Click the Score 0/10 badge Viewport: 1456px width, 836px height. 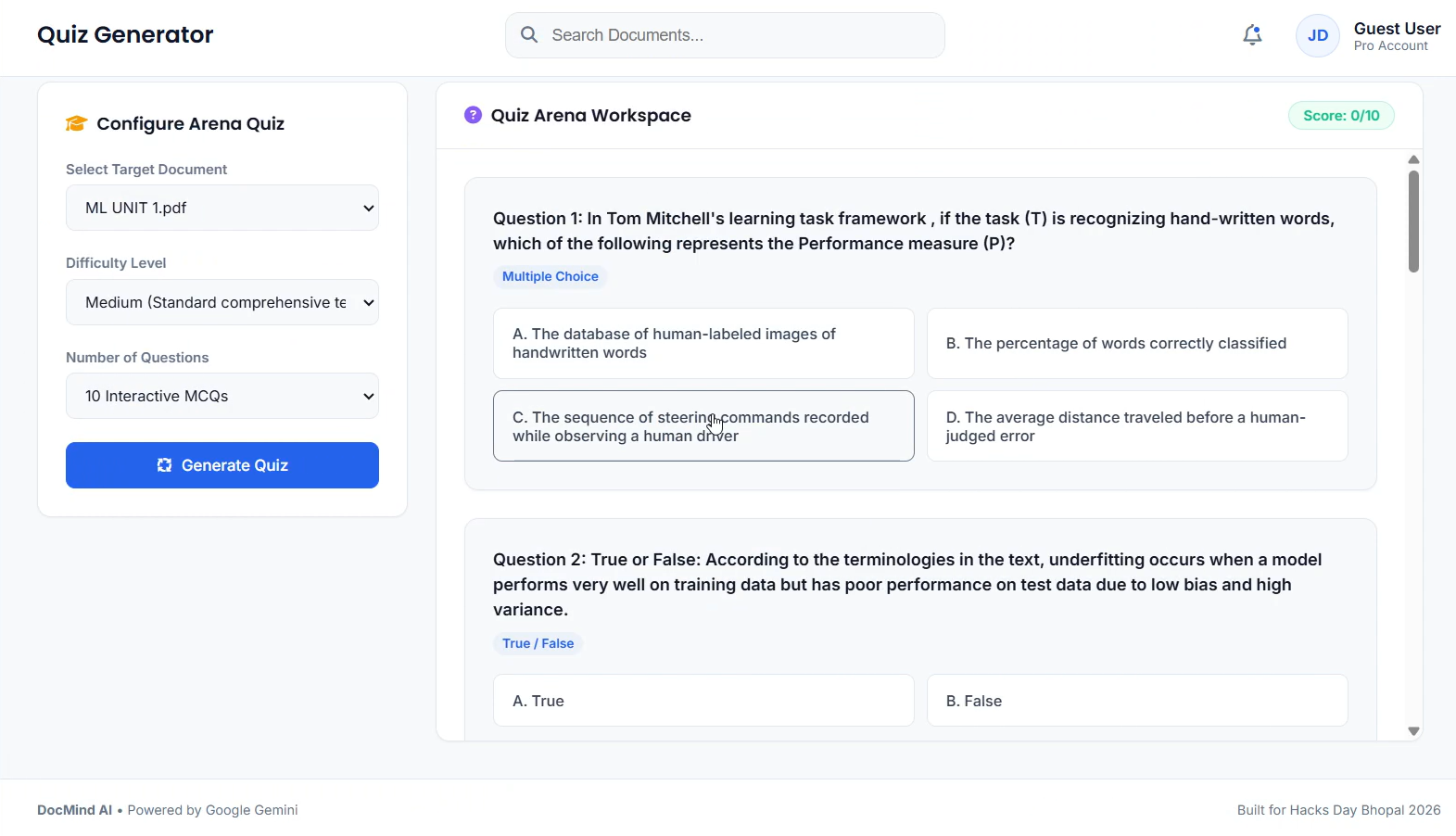point(1341,116)
